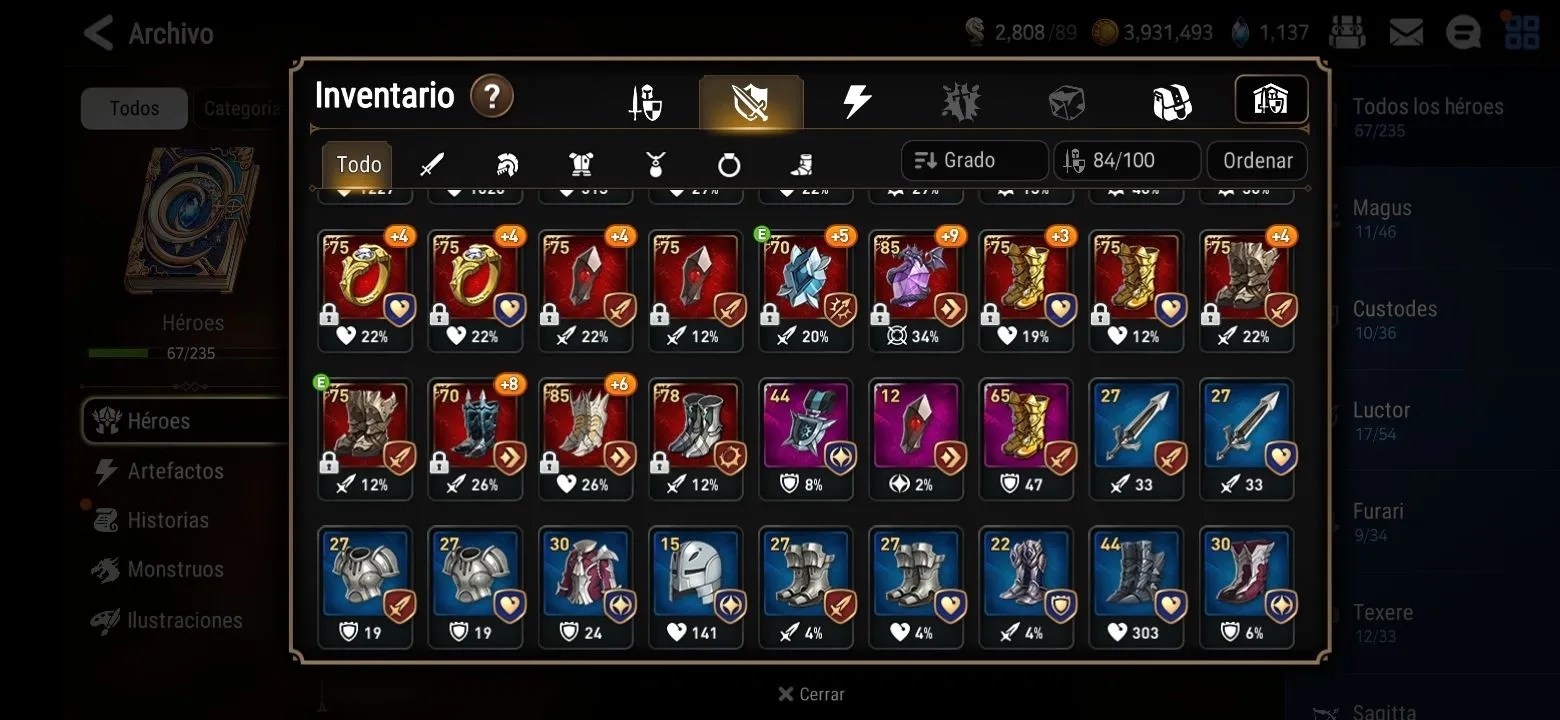Open the storage house icon button
This screenshot has height=720, width=1560.
(x=1271, y=100)
